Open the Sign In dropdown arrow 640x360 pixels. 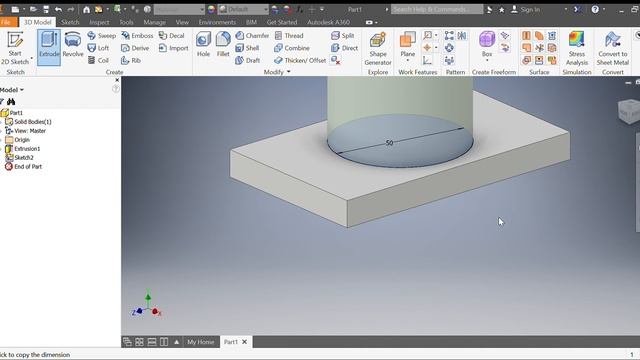(x=566, y=9)
